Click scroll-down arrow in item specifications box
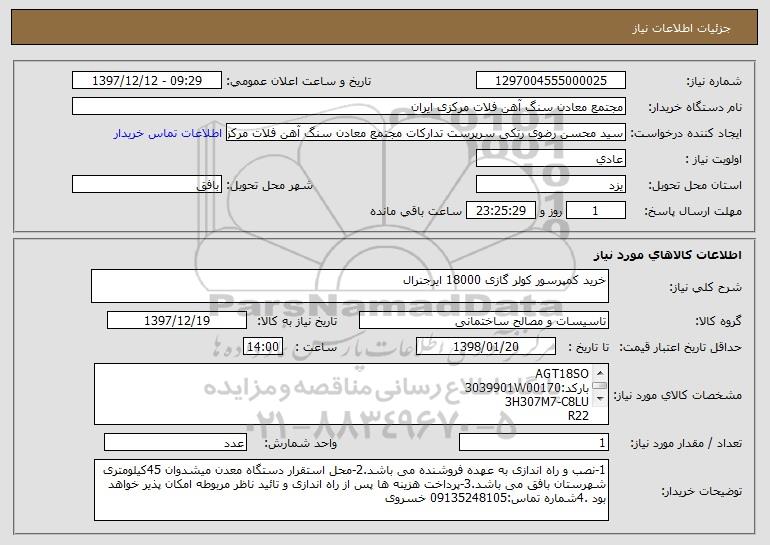The width and height of the screenshot is (770, 545). point(600,399)
